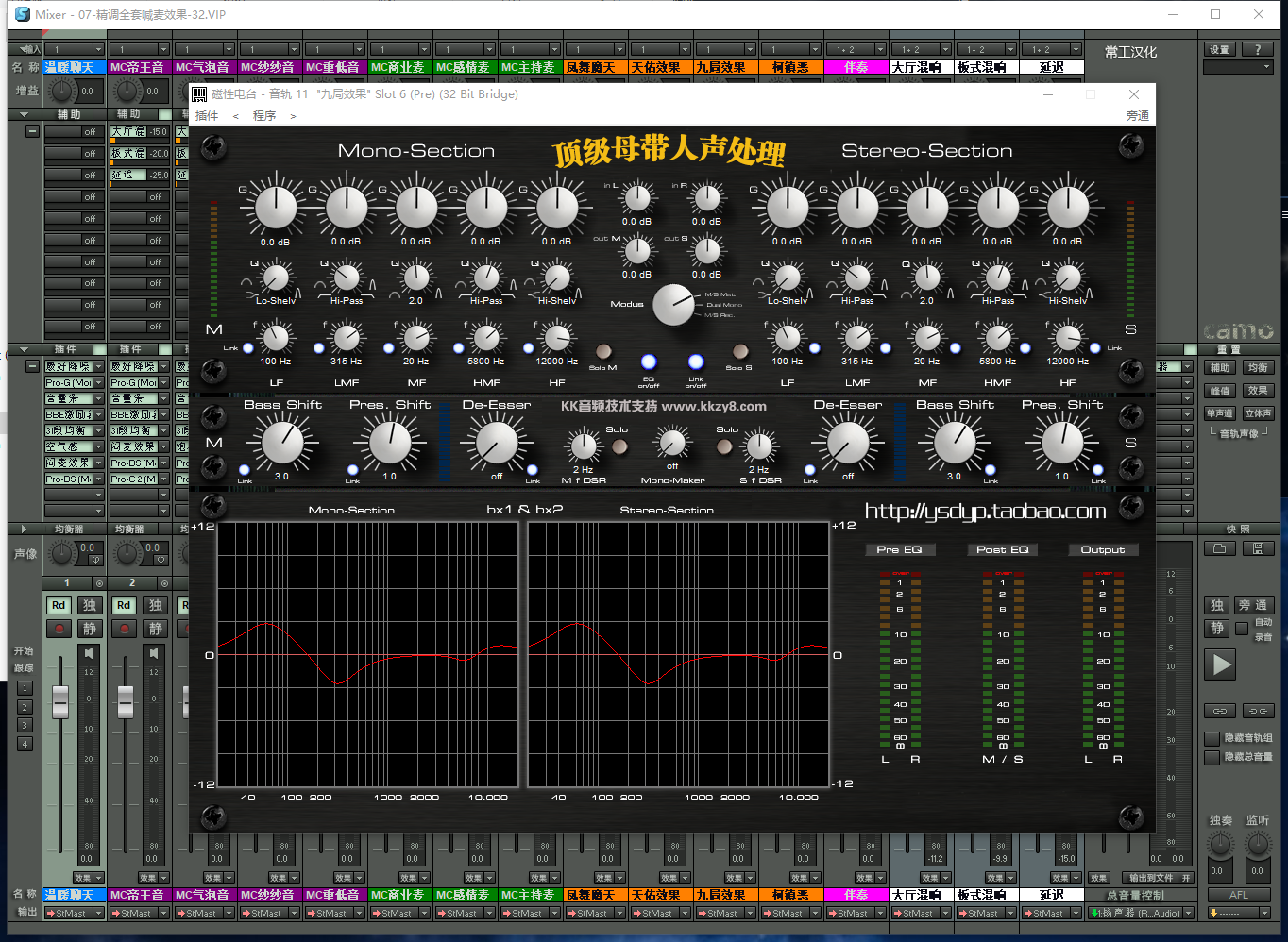Click the 静 mute button on channel 1
This screenshot has width=1288, height=942.
(x=90, y=629)
